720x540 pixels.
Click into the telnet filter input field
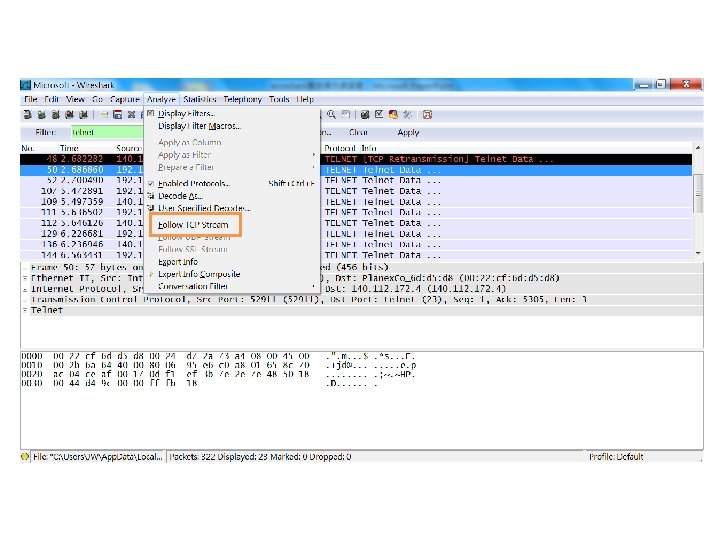point(107,132)
